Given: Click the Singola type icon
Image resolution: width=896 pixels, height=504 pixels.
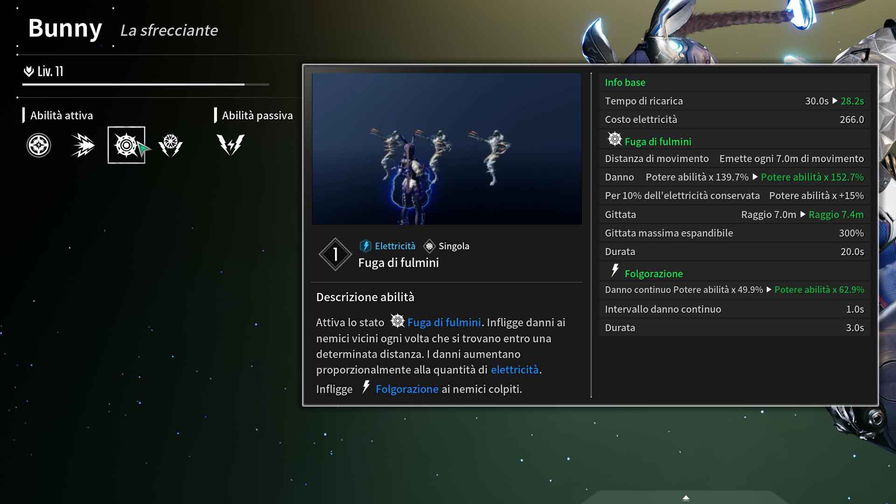Looking at the screenshot, I should tap(429, 246).
